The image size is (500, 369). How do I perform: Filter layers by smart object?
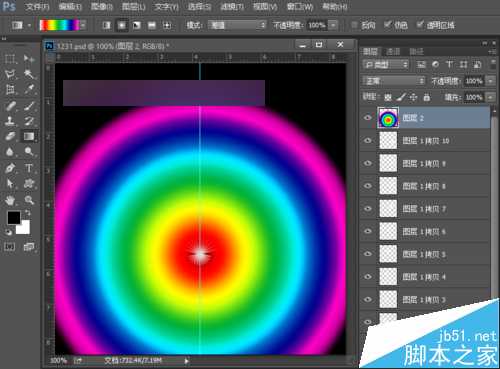[478, 64]
